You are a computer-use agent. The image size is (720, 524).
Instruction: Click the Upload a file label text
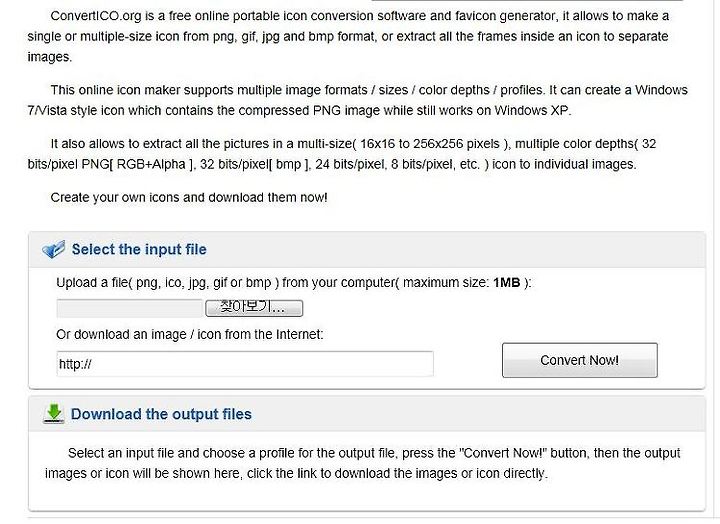pos(293,282)
